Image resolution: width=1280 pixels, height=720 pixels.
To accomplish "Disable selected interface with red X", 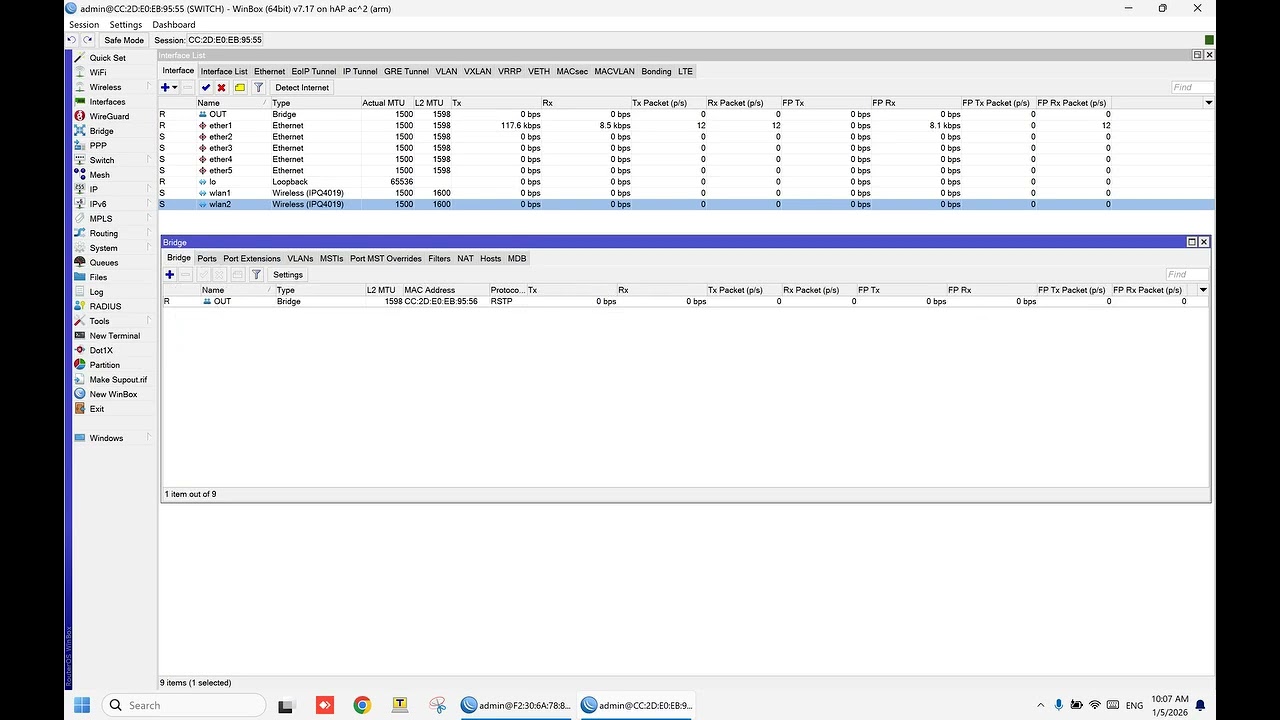I will [221, 87].
